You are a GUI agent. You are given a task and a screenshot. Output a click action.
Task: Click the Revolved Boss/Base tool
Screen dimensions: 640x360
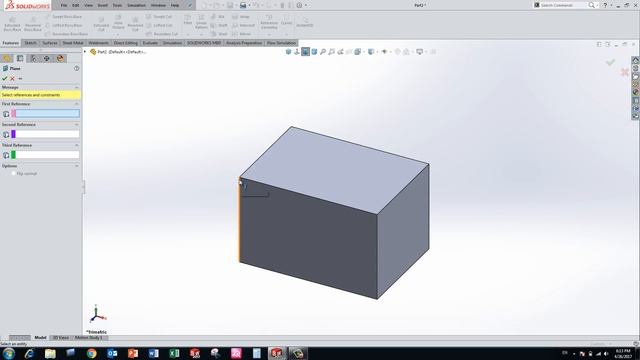pos(33,24)
